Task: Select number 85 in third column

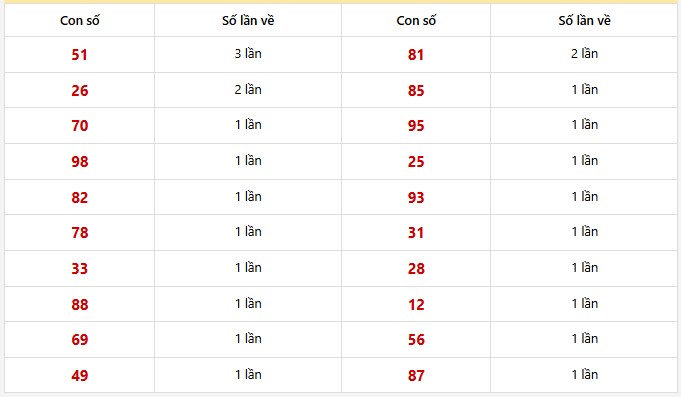Action: tap(416, 90)
